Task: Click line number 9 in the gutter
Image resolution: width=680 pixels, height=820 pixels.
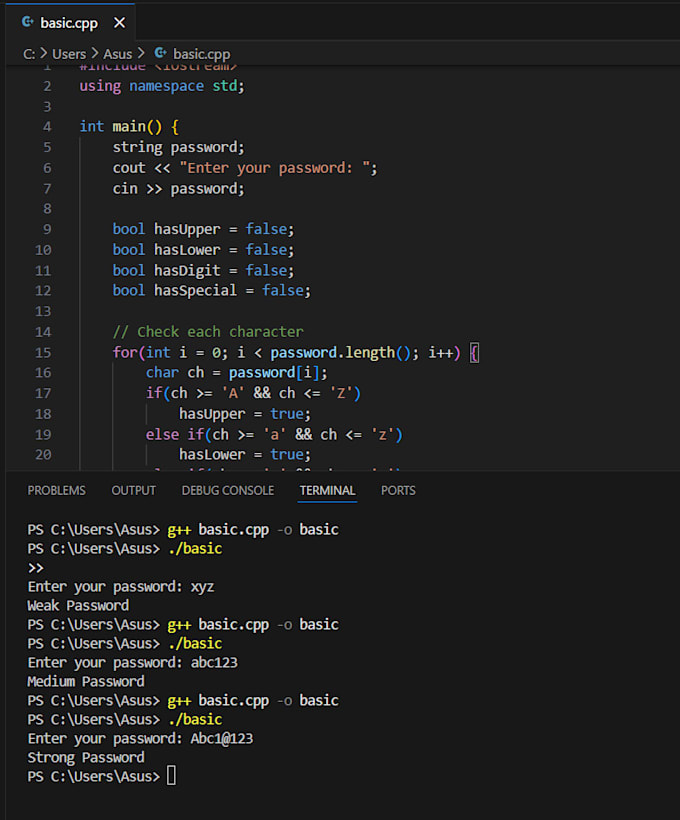Action: [47, 229]
